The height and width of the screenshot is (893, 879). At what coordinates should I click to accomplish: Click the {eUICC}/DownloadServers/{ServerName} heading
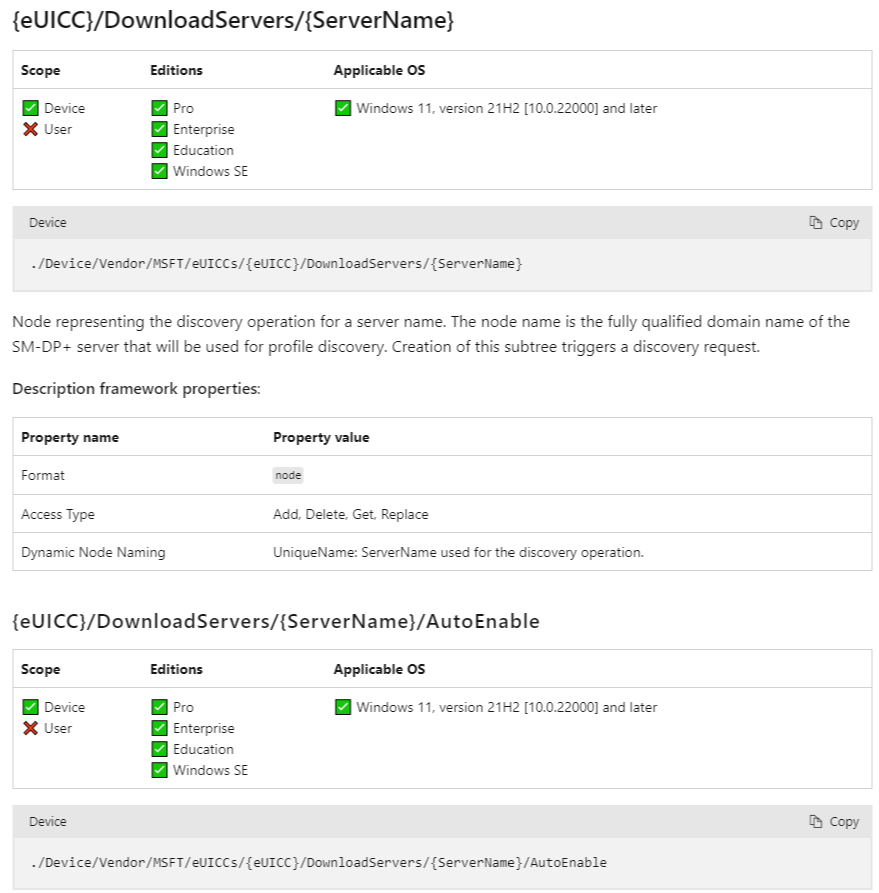click(x=233, y=20)
